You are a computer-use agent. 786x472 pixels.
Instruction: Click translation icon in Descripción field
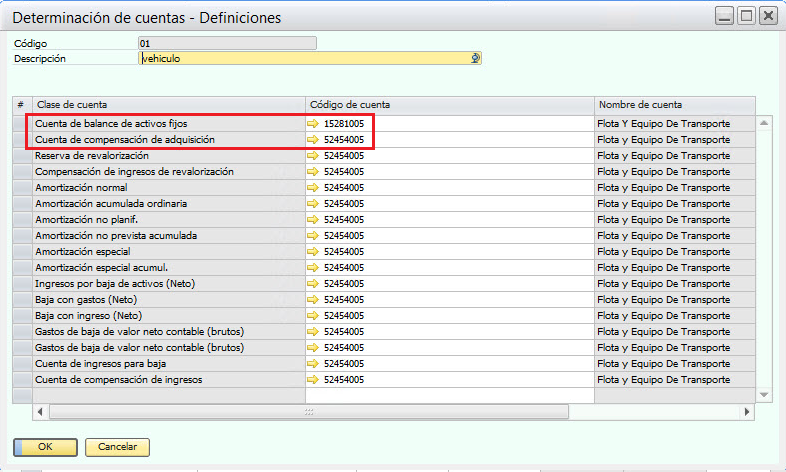click(476, 59)
